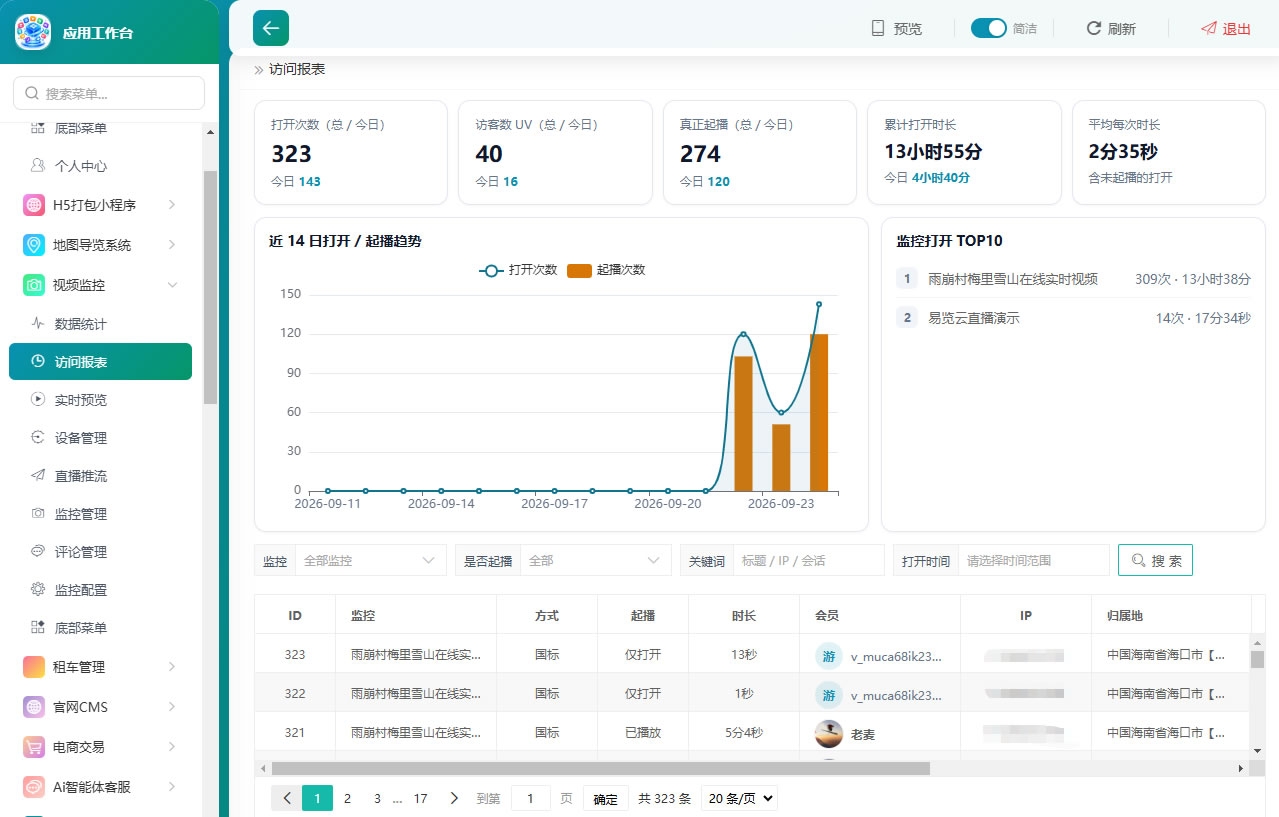Click the 电商交易 cart icon
Viewport: 1279px width, 817px height.
[34, 747]
